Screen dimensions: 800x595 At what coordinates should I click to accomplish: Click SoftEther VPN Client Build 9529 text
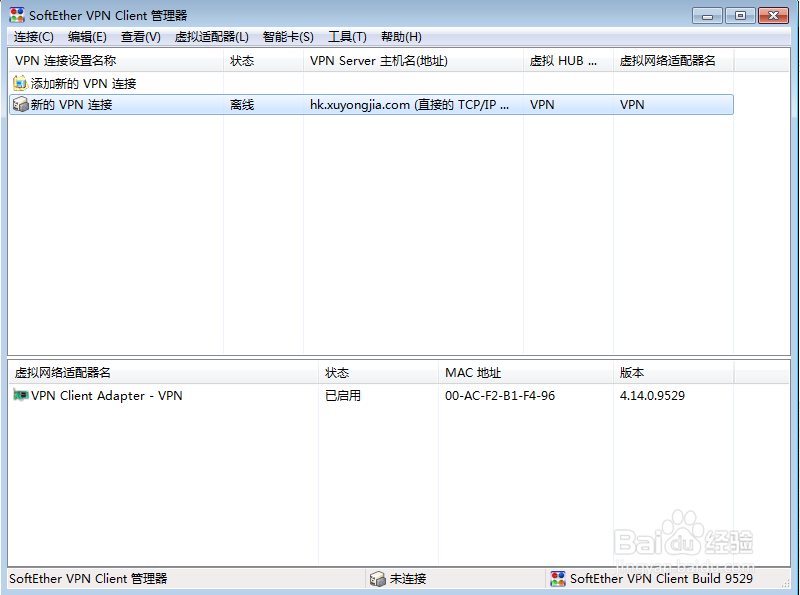pyautogui.click(x=661, y=579)
